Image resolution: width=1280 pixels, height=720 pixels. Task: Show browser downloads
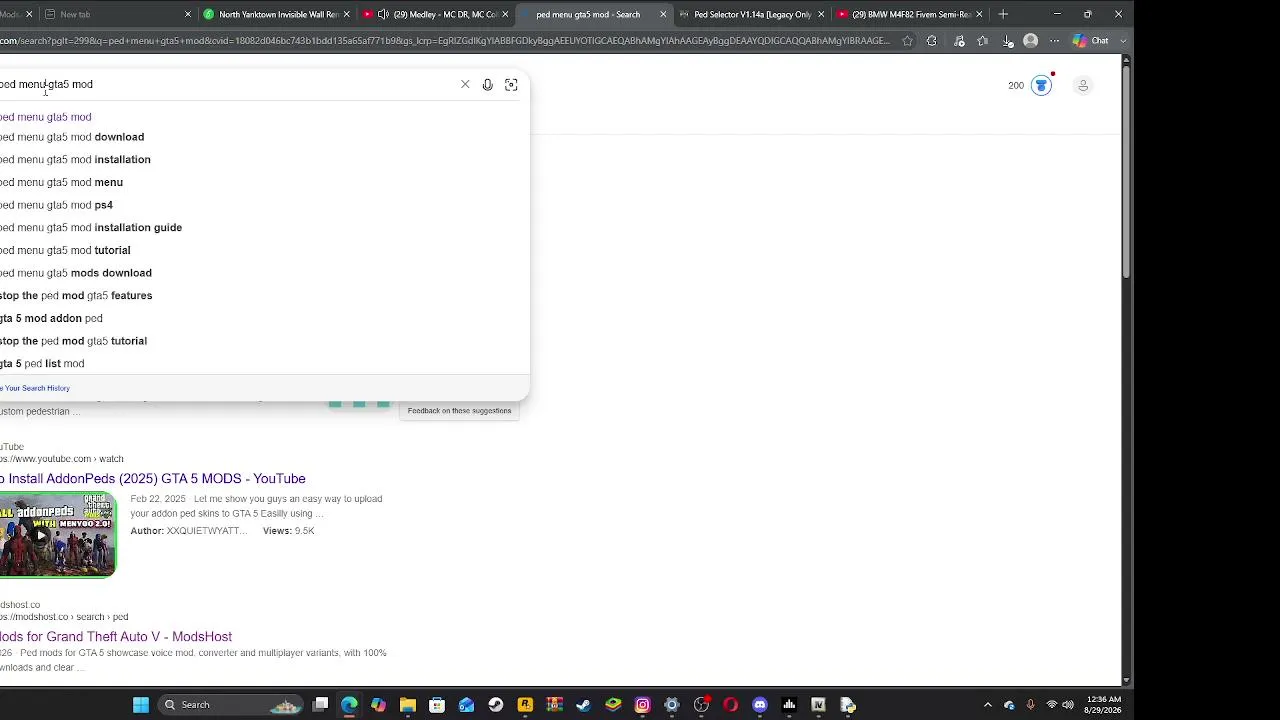1007,41
